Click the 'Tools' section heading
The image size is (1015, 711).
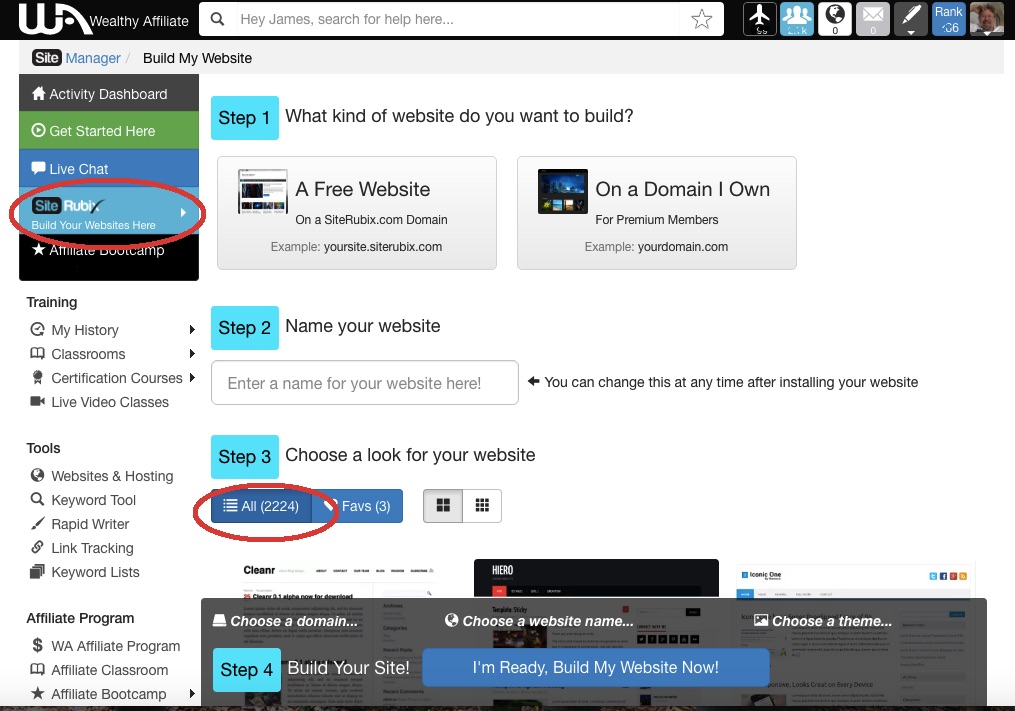(43, 448)
